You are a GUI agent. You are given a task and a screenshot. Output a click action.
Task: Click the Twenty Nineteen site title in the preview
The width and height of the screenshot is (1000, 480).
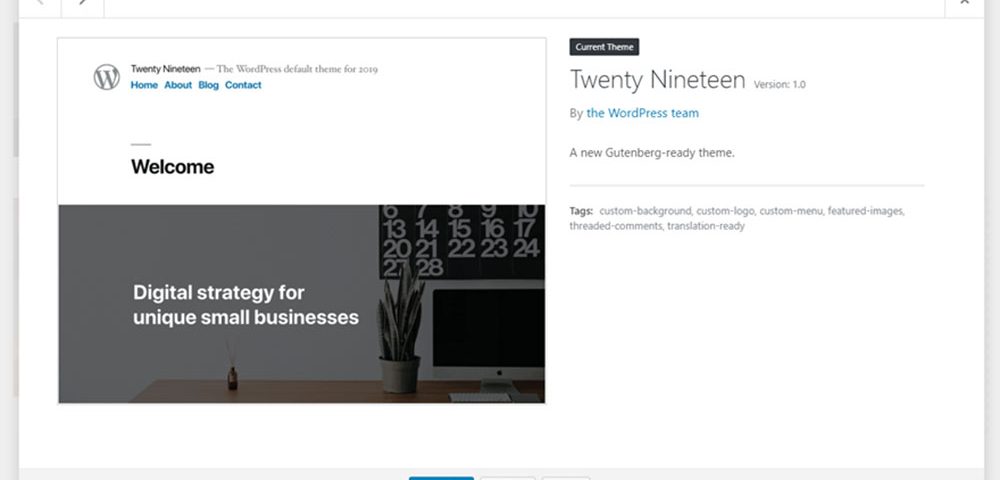[166, 69]
